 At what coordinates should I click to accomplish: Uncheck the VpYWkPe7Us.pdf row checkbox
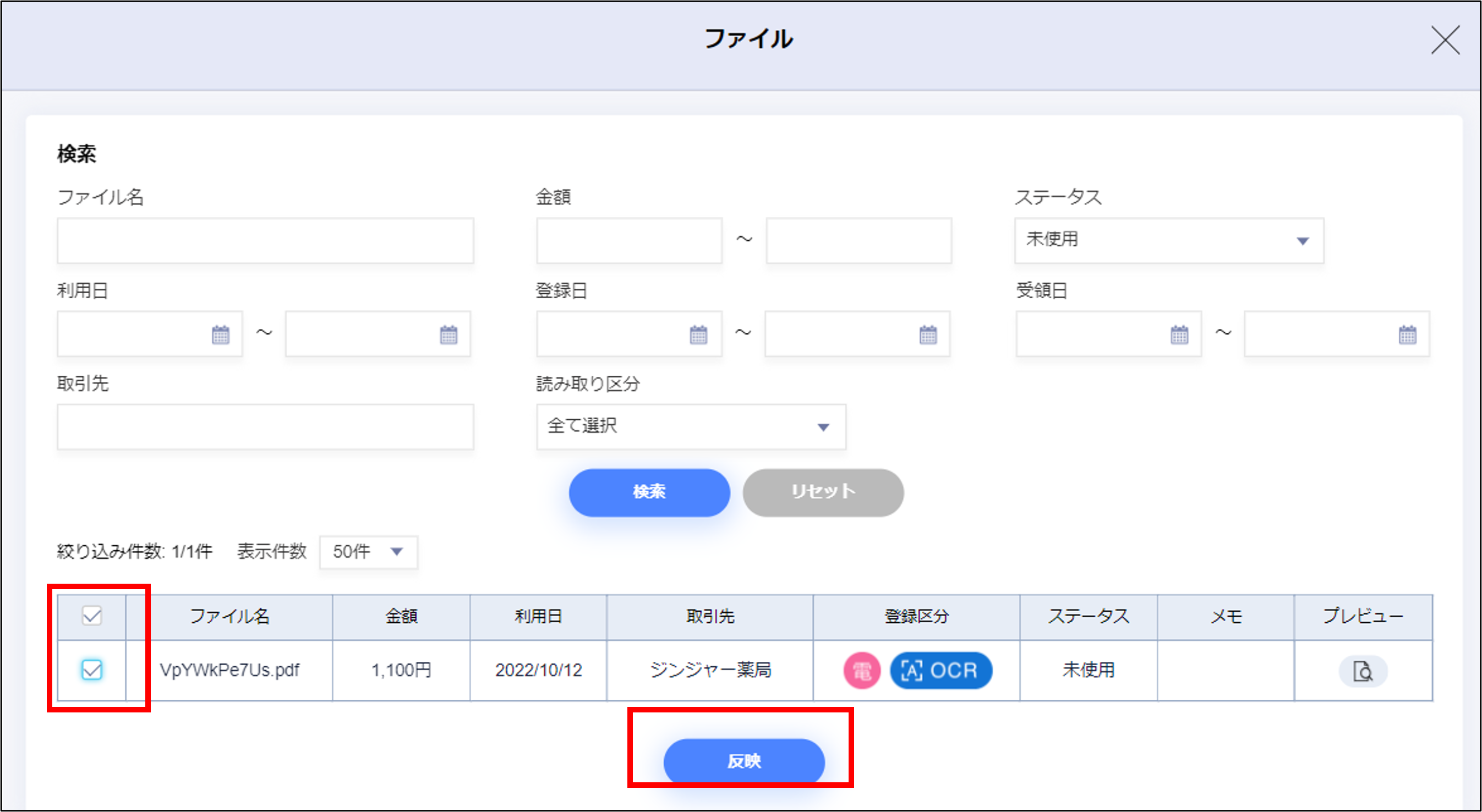tap(92, 670)
